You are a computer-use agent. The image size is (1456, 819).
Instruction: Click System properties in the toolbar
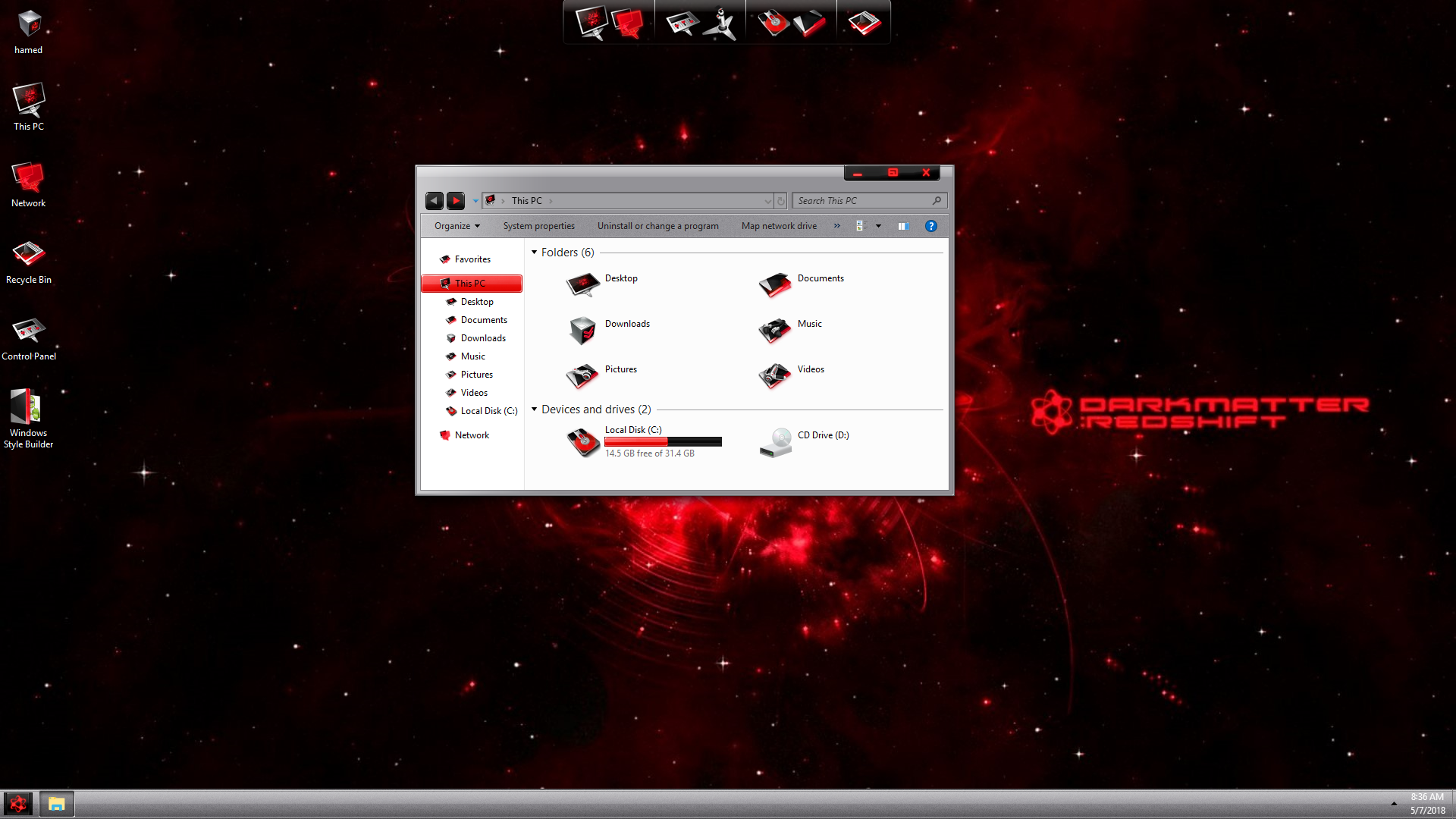pyautogui.click(x=538, y=226)
